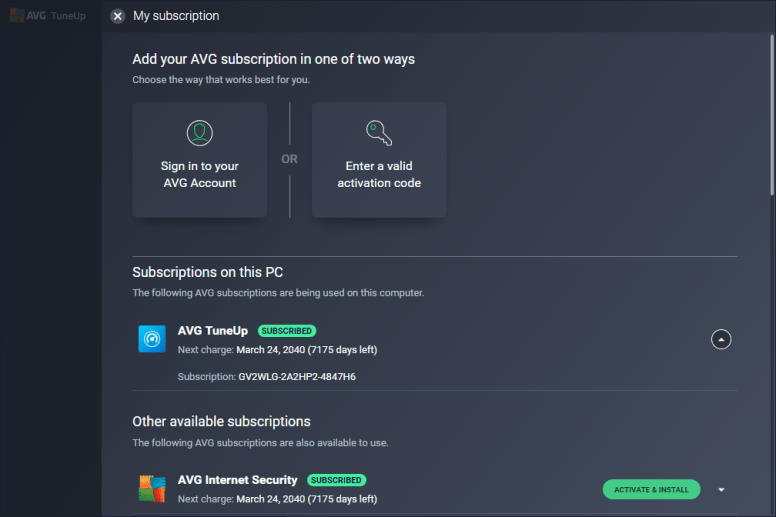Viewport: 776px width, 517px height.
Task: Click the AVG TuneUp product name
Action: pyautogui.click(x=212, y=331)
